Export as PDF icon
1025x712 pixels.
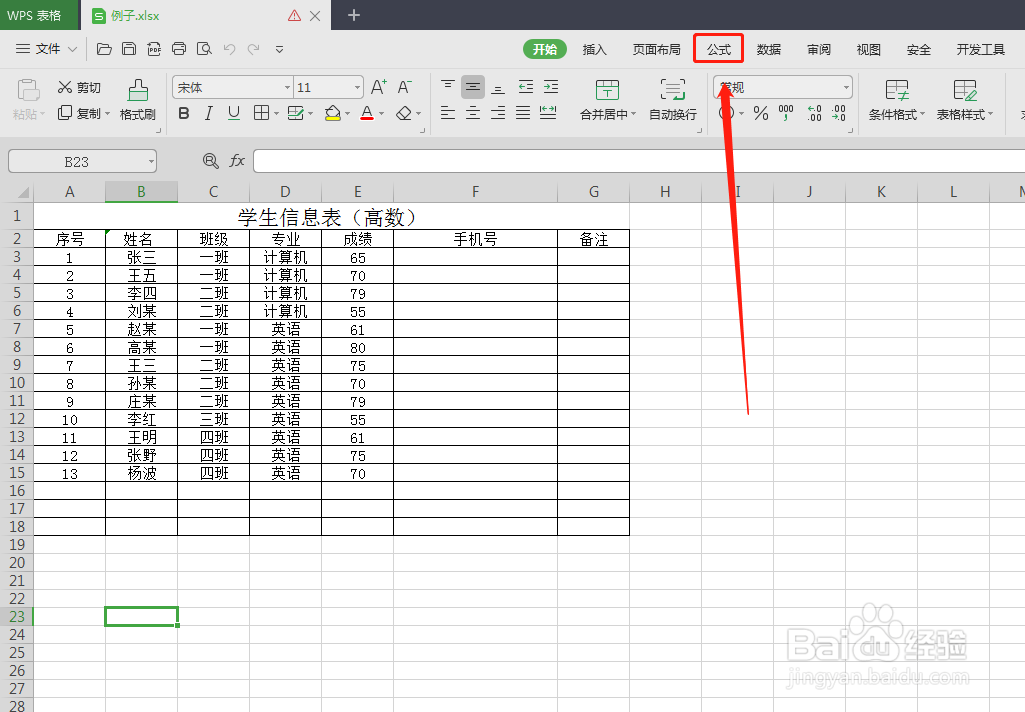coord(154,49)
